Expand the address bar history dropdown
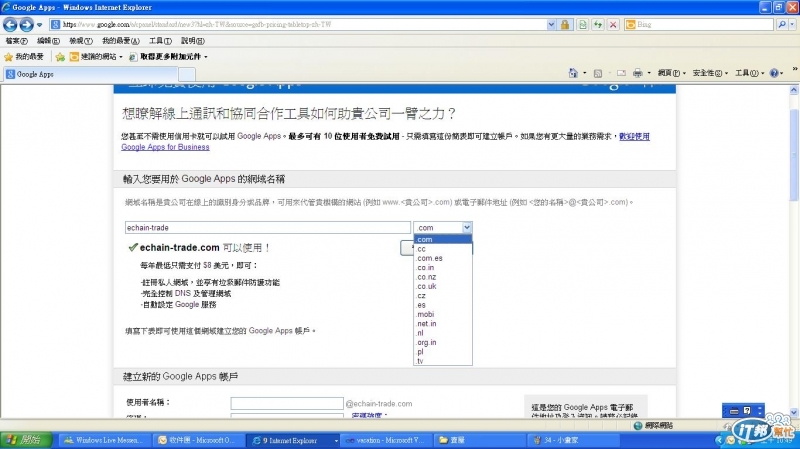The width and height of the screenshot is (800, 449). [551, 24]
